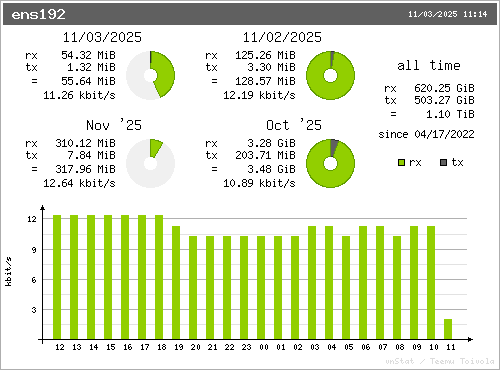This screenshot has width=500, height=370.
Task: Click the y-axis label 3
Action: click(34, 310)
